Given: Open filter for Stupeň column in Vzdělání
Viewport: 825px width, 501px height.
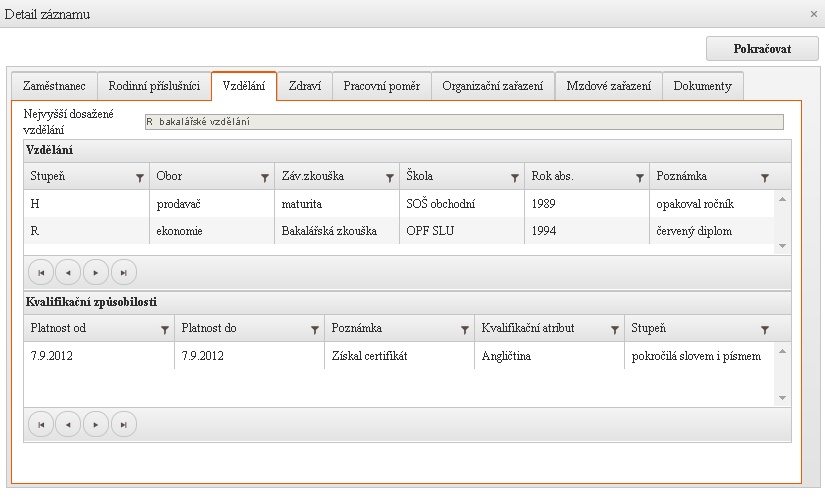Looking at the screenshot, I should click(x=140, y=177).
